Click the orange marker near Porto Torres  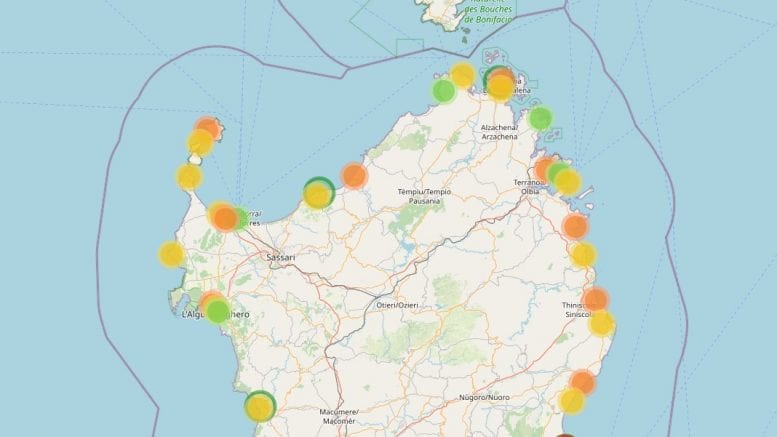(x=225, y=218)
